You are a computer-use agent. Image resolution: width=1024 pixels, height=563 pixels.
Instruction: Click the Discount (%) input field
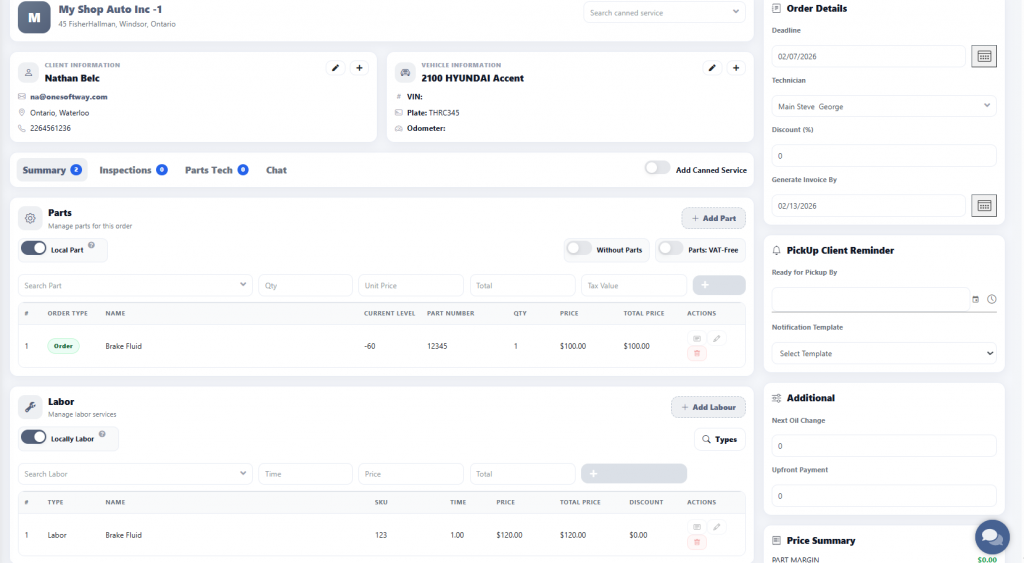pos(884,156)
